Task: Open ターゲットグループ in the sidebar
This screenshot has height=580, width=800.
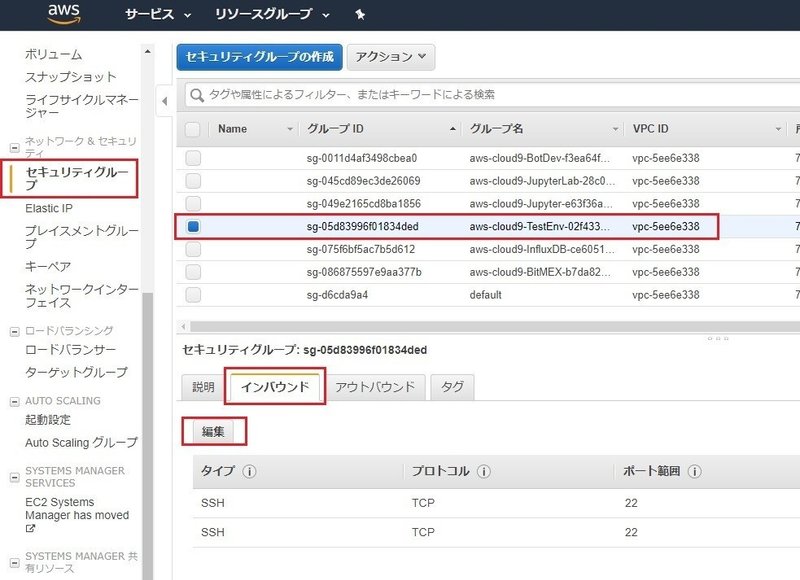Action: pos(76,372)
